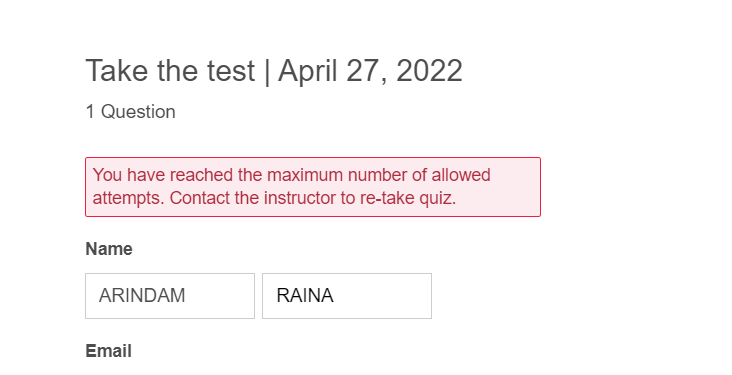The height and width of the screenshot is (375, 732).
Task: Click the '1 Question' subtitle text
Action: (x=131, y=112)
